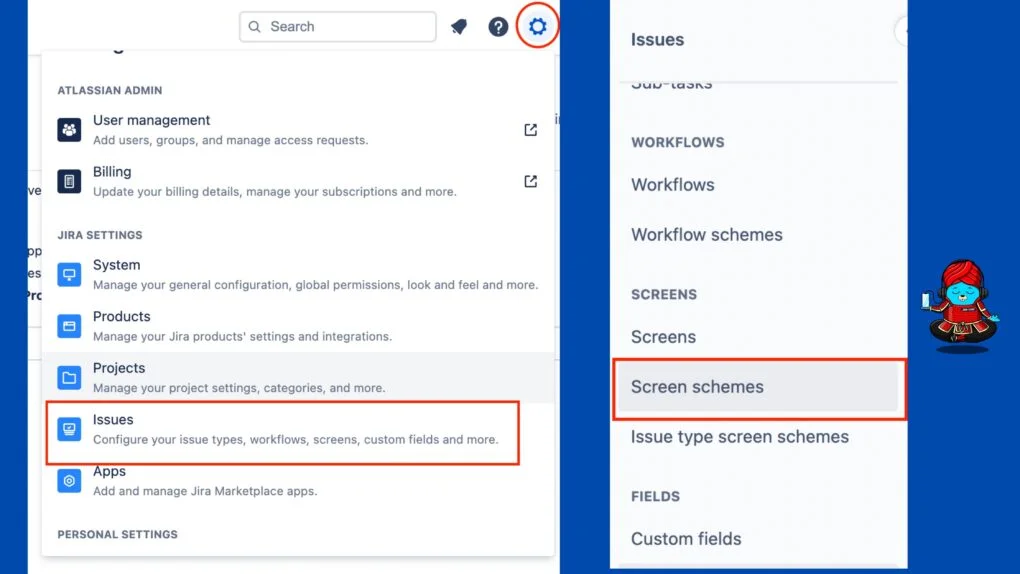The width and height of the screenshot is (1020, 574).
Task: Click the PERSONAL SETTINGS section label
Action: (117, 534)
